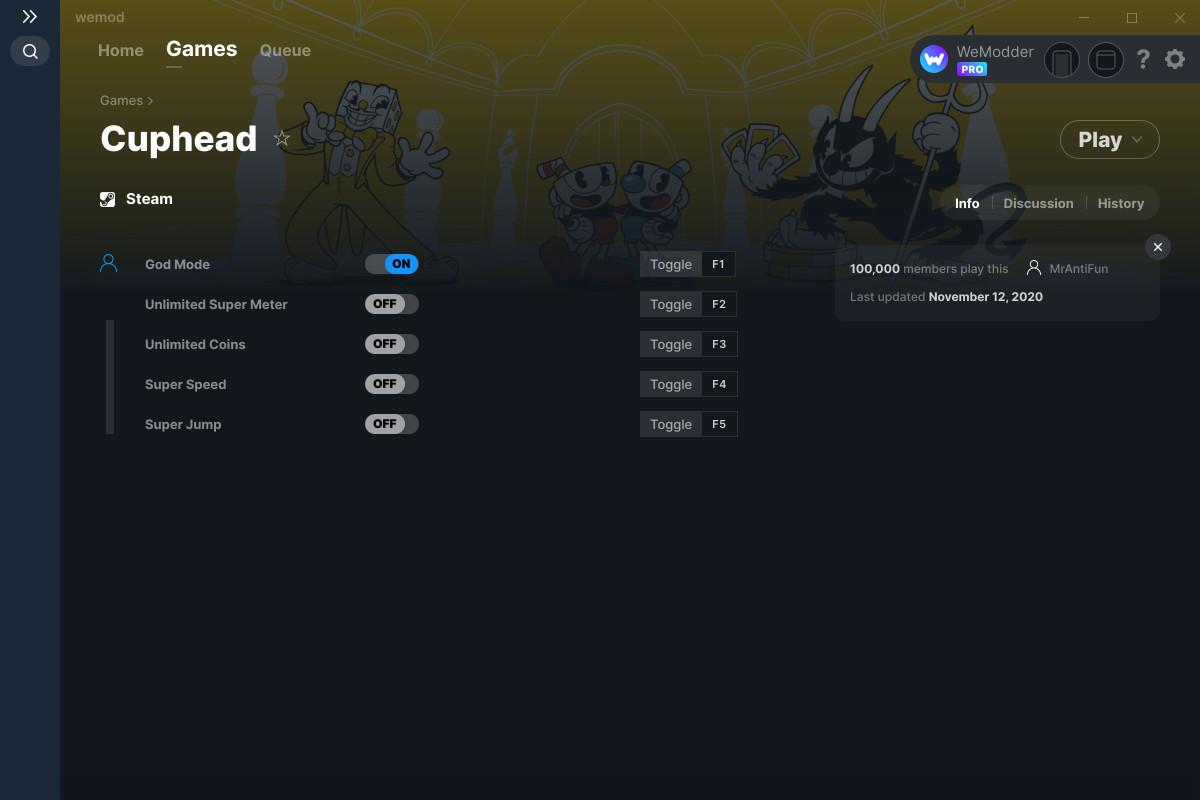Select the player category icon

(x=109, y=264)
